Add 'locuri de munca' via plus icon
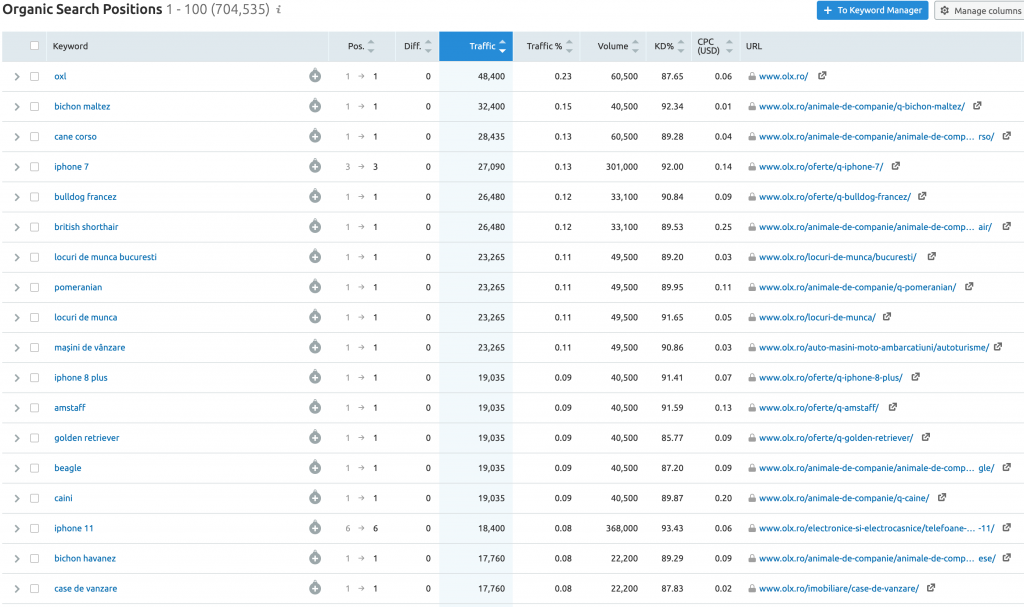 [315, 317]
